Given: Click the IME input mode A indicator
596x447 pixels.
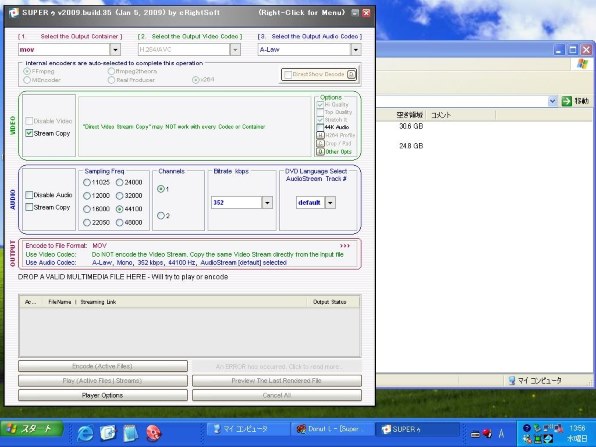Looking at the screenshot, I should [x=501, y=433].
